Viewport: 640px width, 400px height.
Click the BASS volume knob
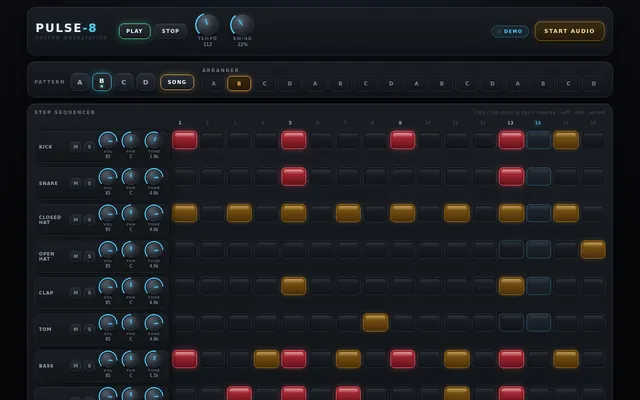[x=108, y=360]
